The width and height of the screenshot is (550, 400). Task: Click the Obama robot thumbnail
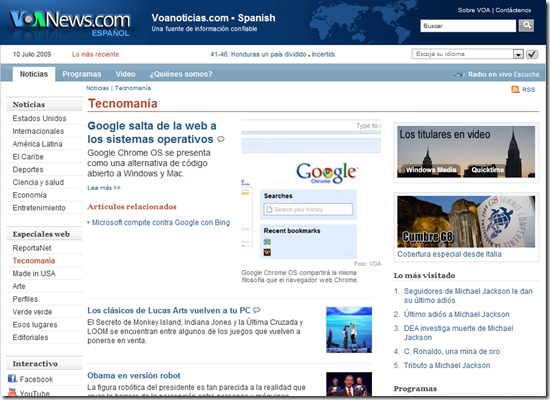click(349, 384)
